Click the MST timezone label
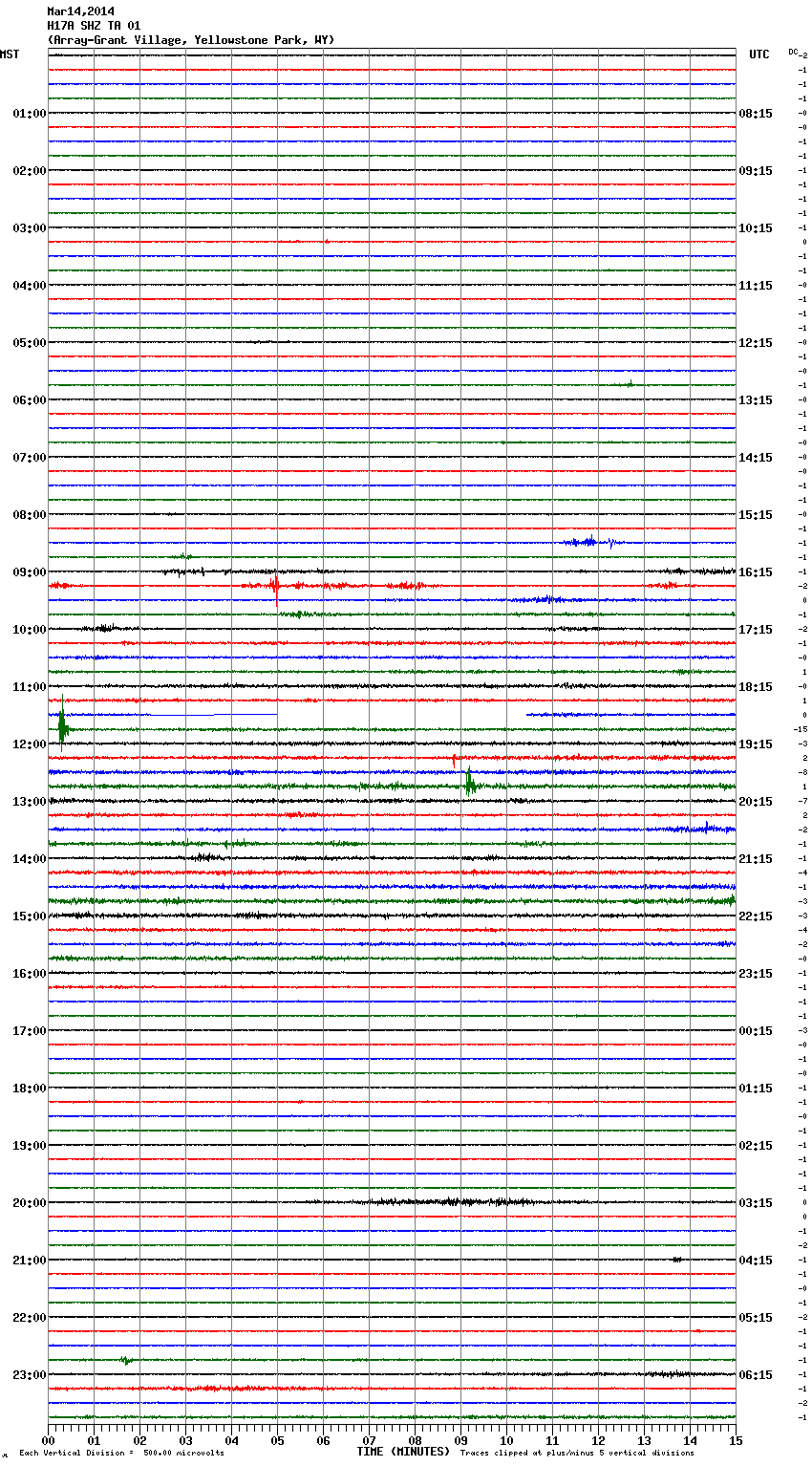Image resolution: width=812 pixels, height=1466 pixels. (x=10, y=54)
